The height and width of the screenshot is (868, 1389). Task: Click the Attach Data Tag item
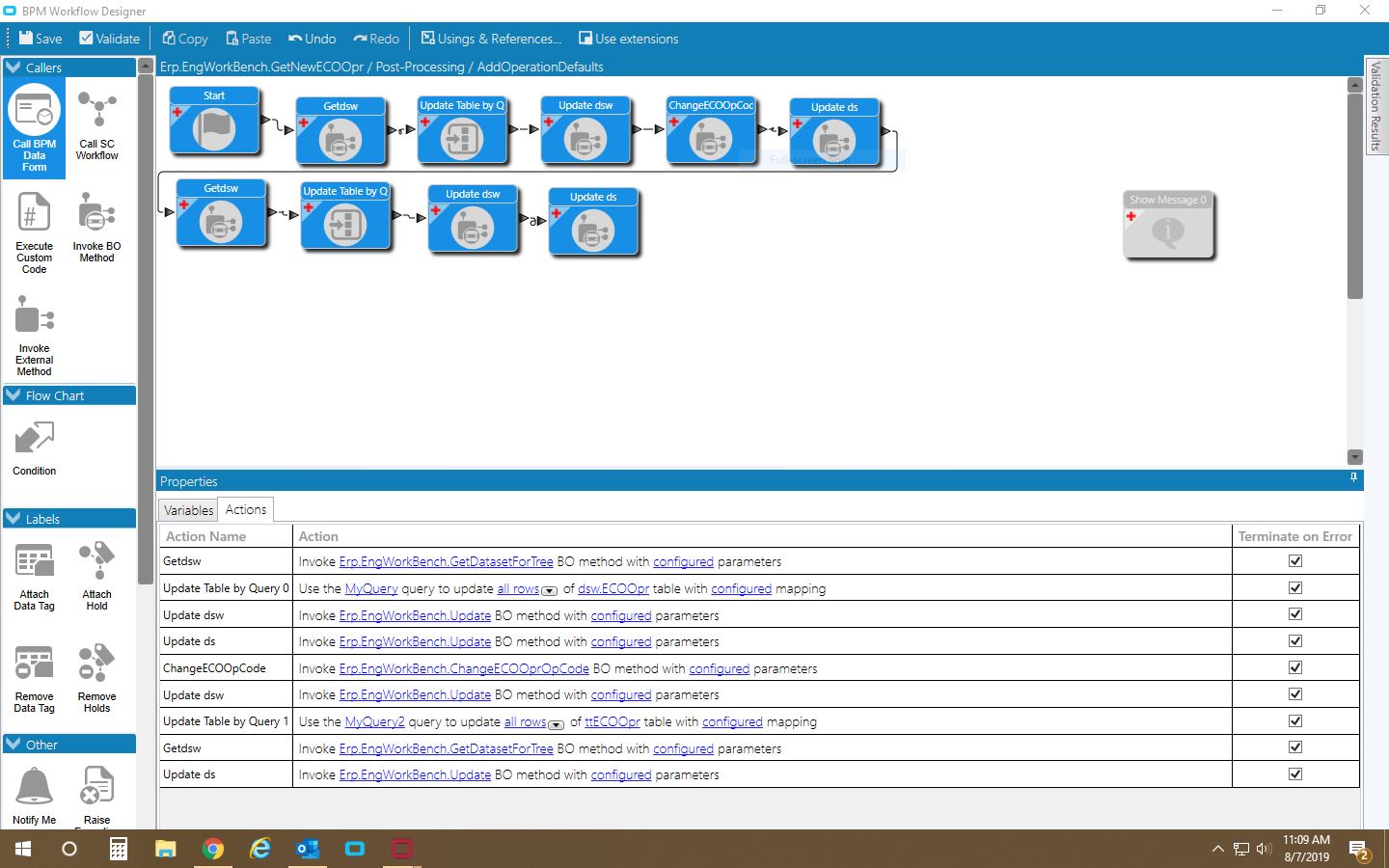coord(35,577)
